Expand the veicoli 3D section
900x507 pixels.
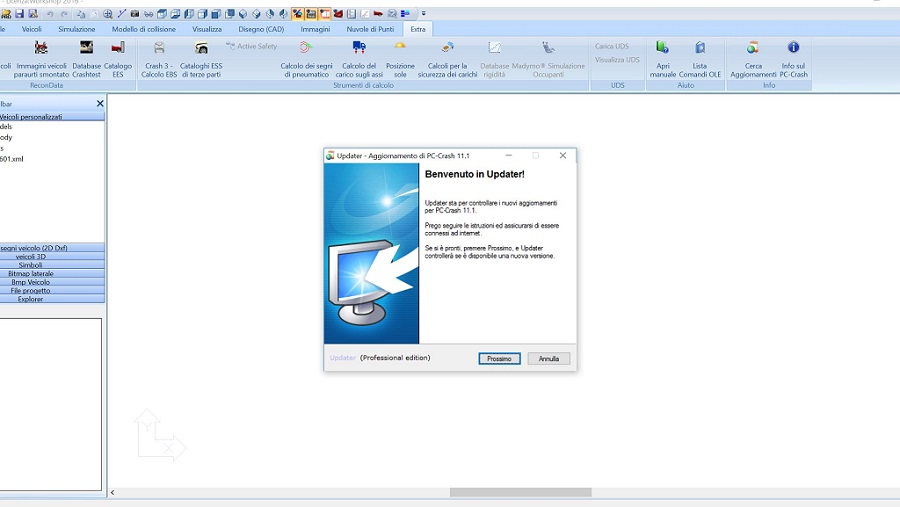[52, 257]
